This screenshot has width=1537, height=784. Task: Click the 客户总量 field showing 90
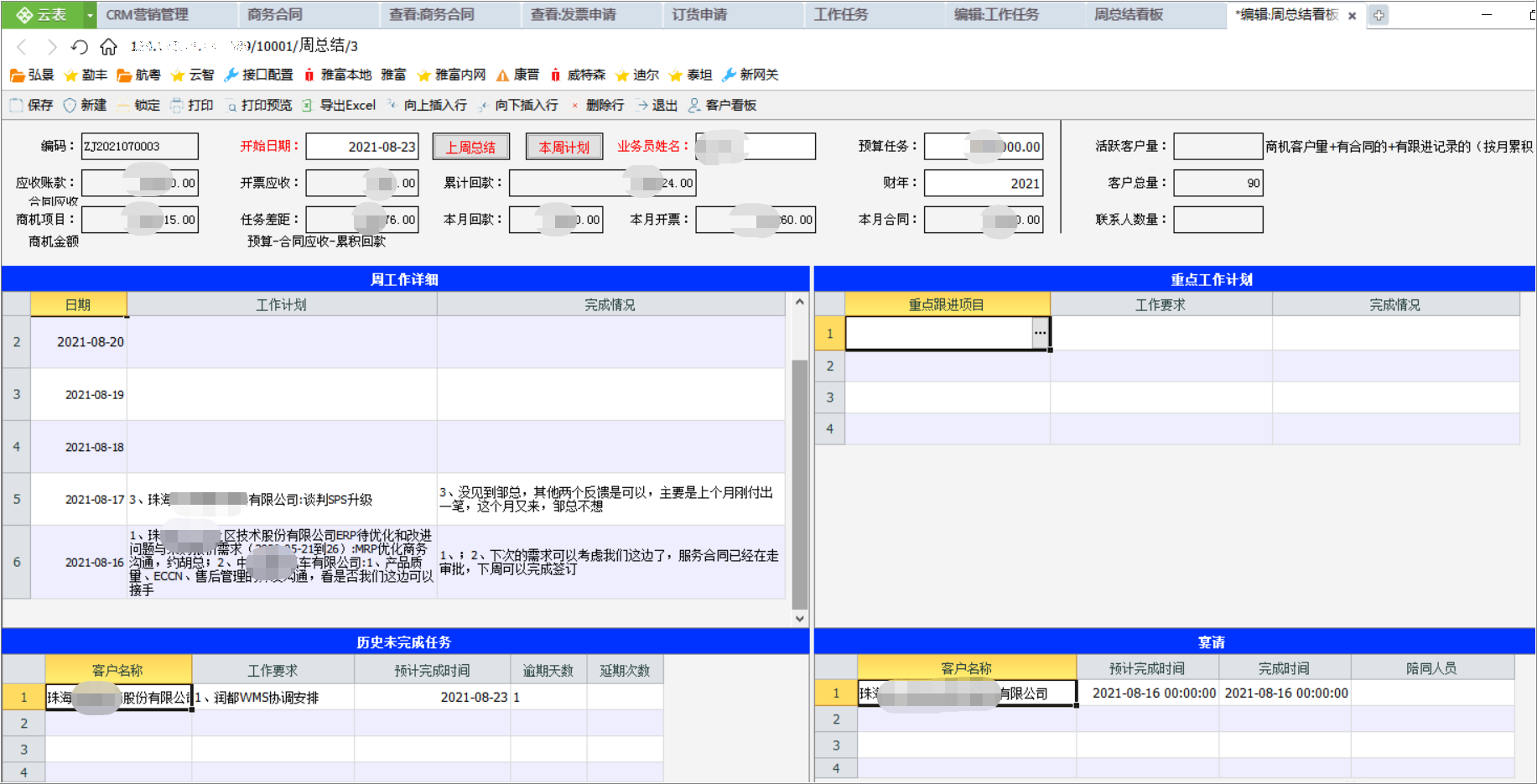coord(1218,183)
